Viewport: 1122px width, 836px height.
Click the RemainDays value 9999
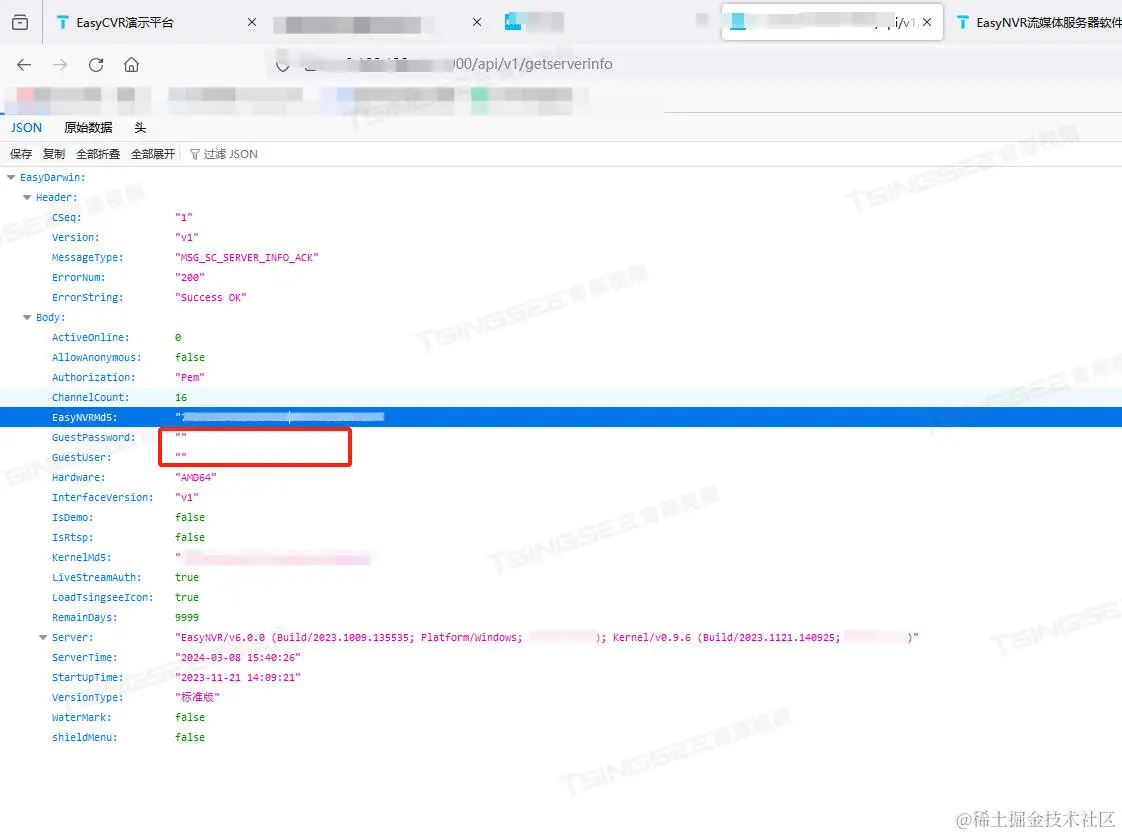(187, 618)
